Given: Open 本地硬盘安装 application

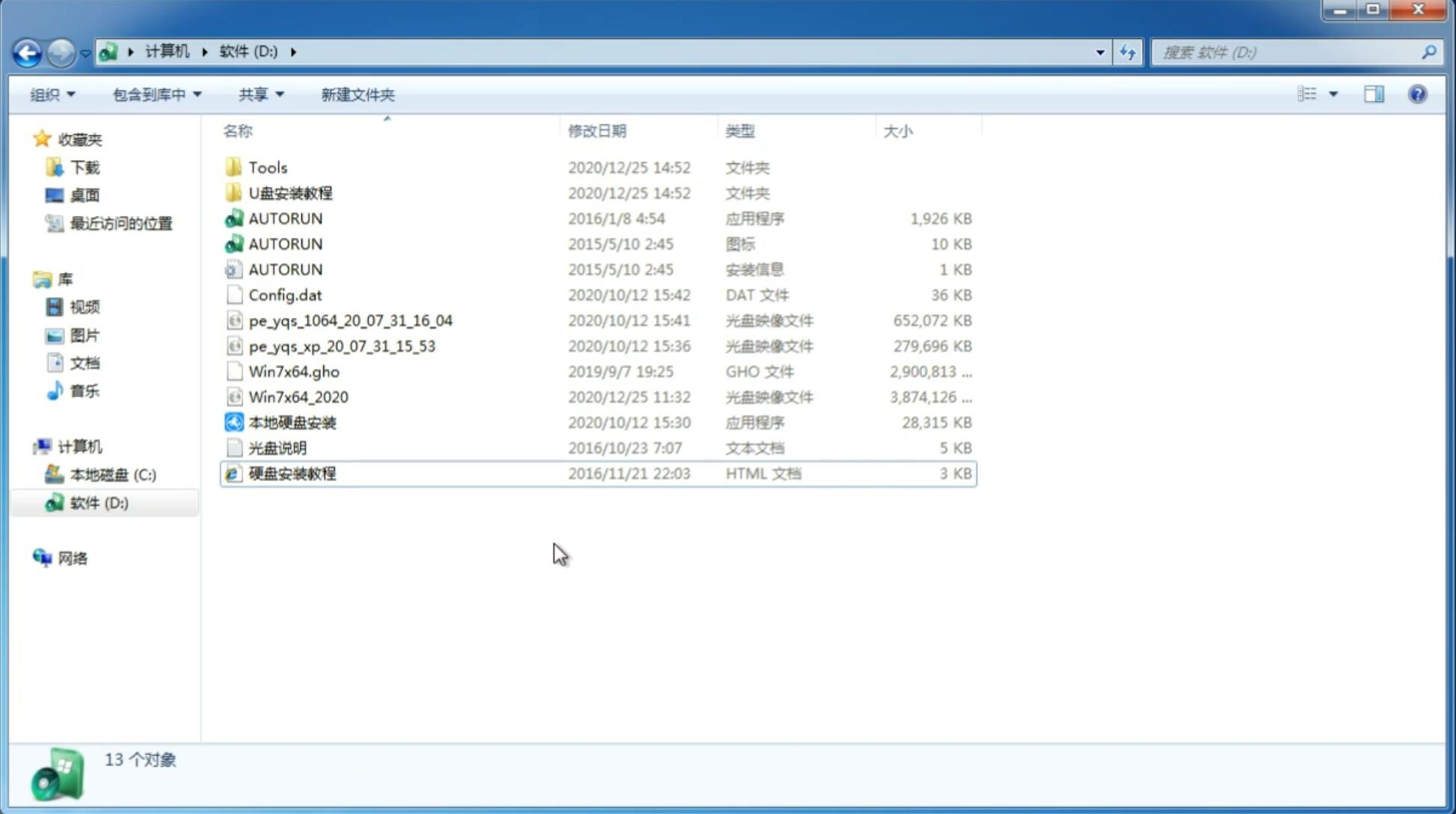Looking at the screenshot, I should click(292, 422).
